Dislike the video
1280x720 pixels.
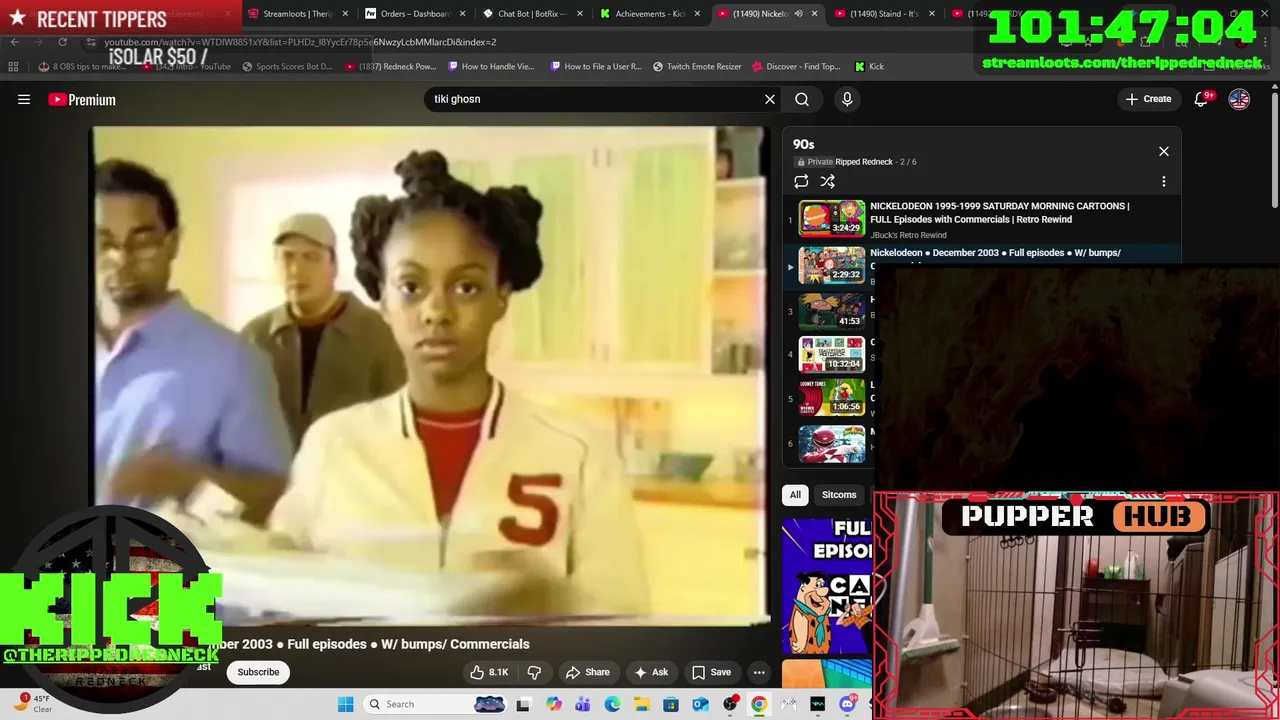click(534, 672)
